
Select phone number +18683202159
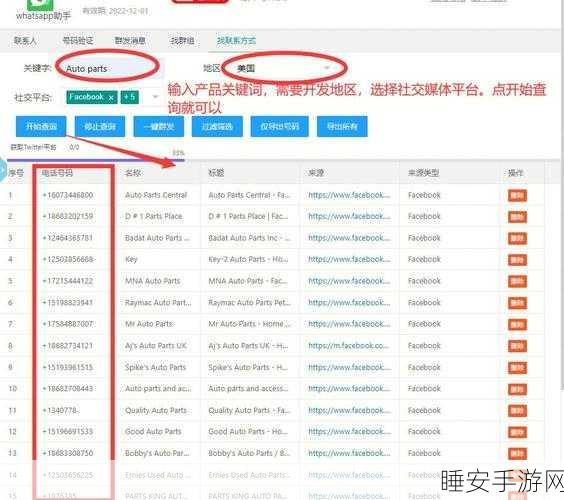(68, 217)
